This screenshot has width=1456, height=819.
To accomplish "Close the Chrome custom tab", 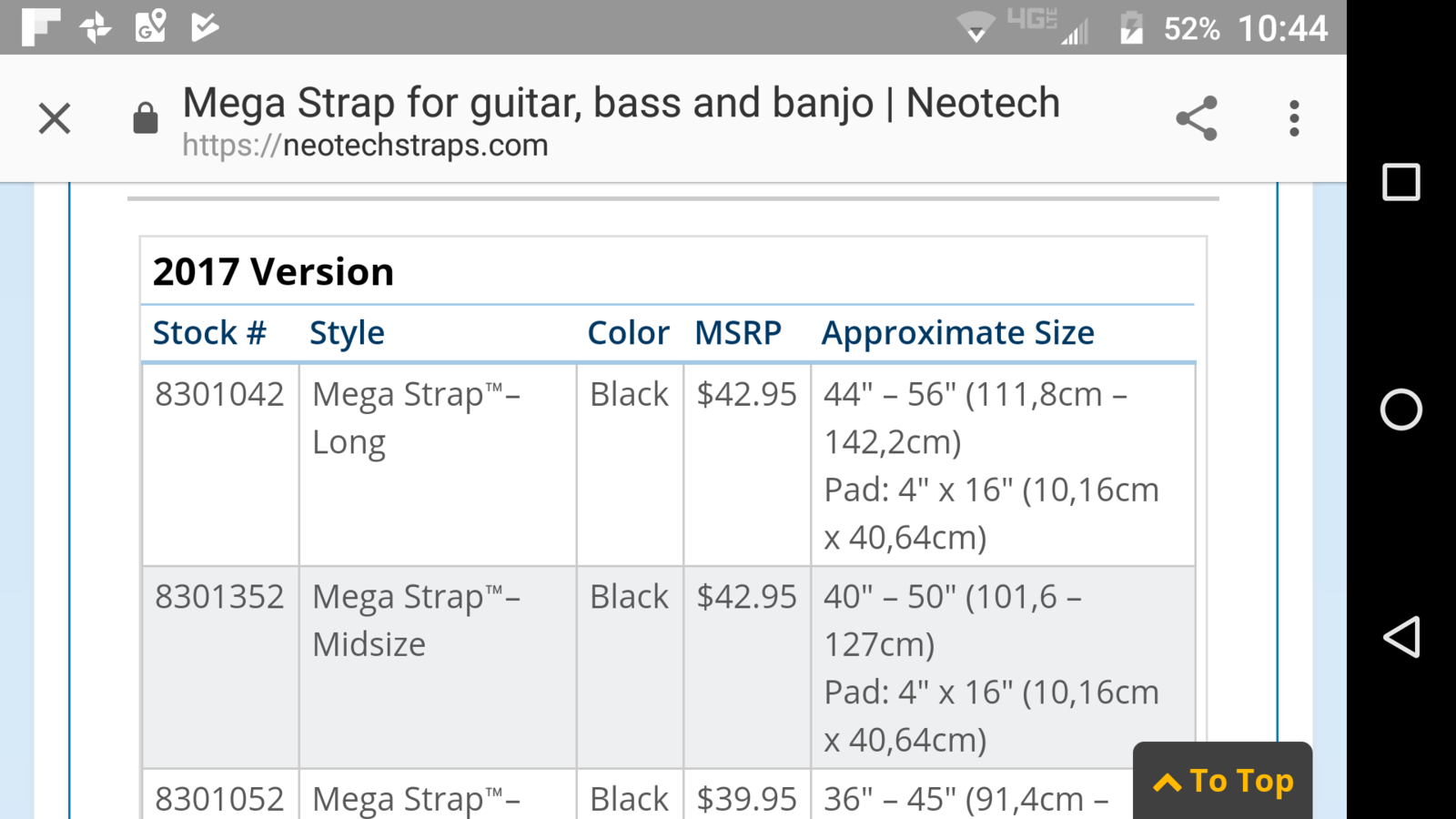I will pos(55,118).
